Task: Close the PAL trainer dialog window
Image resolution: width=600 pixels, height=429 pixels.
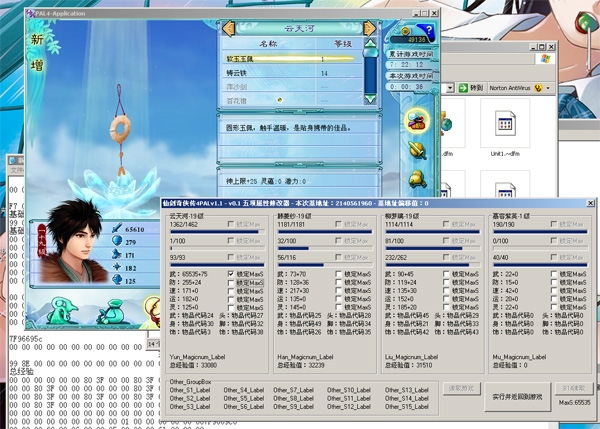Action: tap(590, 203)
